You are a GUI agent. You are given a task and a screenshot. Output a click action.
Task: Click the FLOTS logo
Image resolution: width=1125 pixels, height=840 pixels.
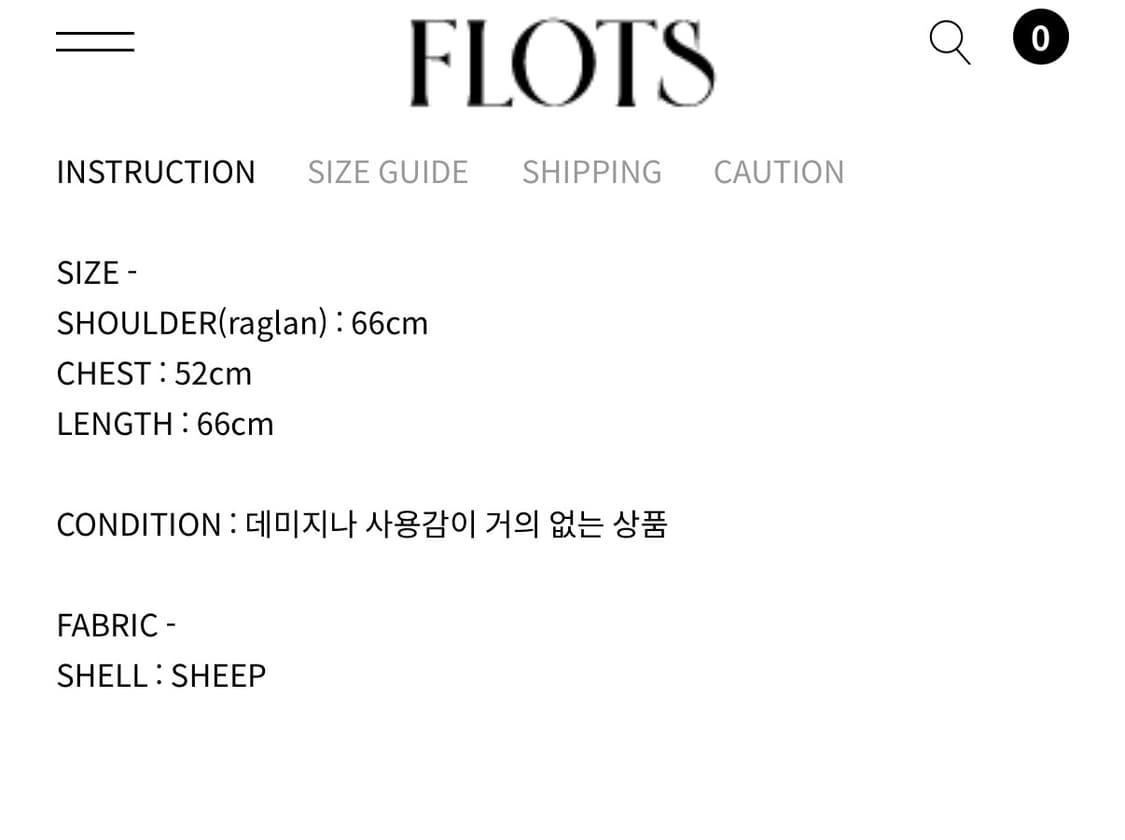(562, 63)
